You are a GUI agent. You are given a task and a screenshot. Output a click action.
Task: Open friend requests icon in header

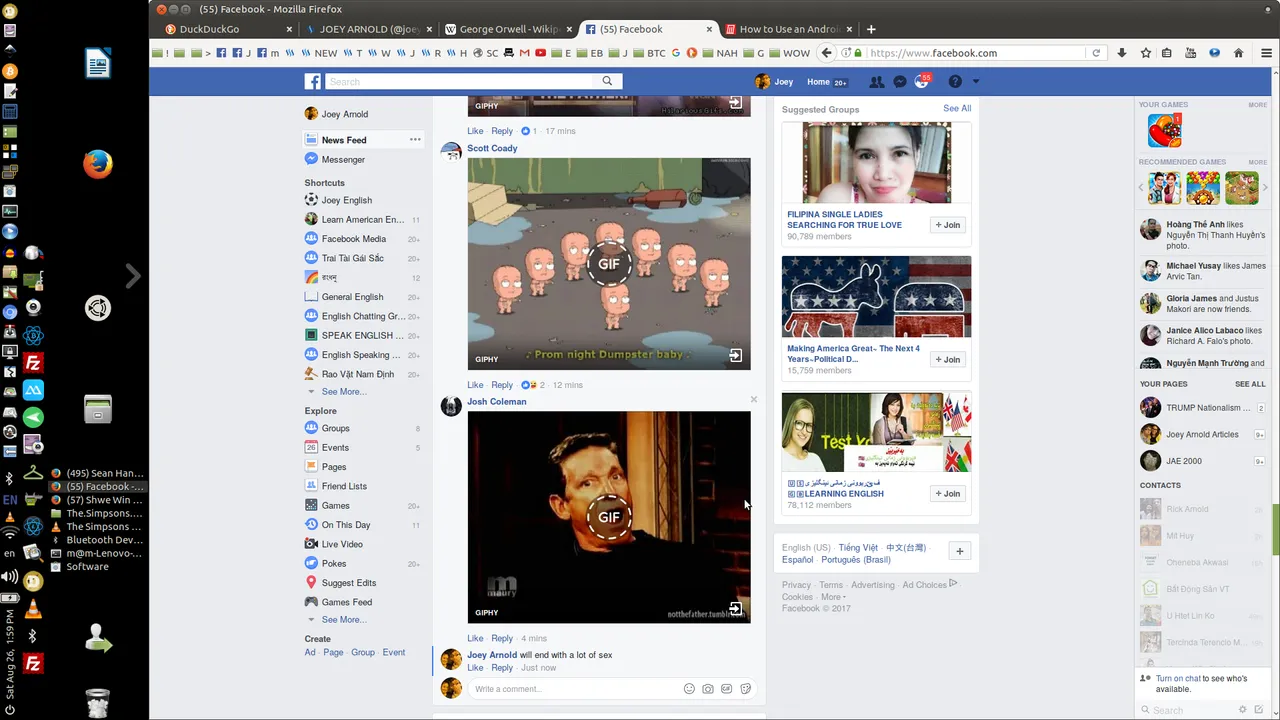coord(877,82)
